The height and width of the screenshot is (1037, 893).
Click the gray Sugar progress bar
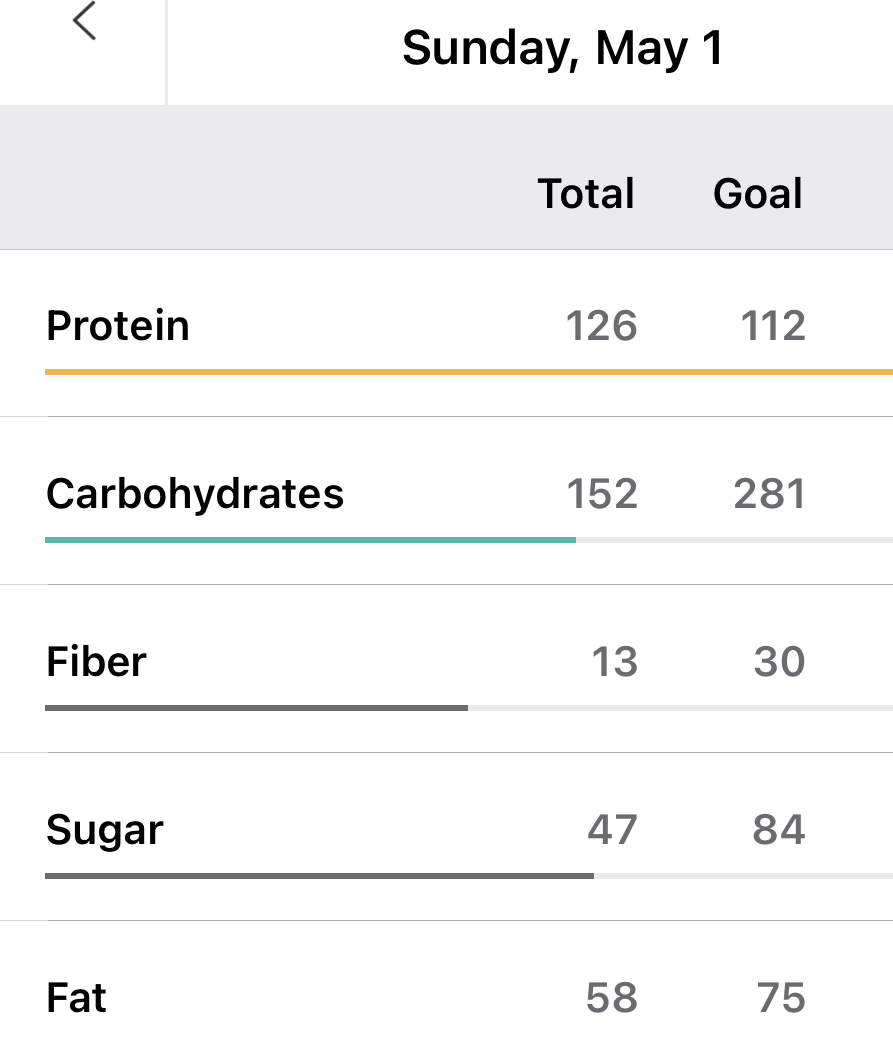(x=319, y=876)
